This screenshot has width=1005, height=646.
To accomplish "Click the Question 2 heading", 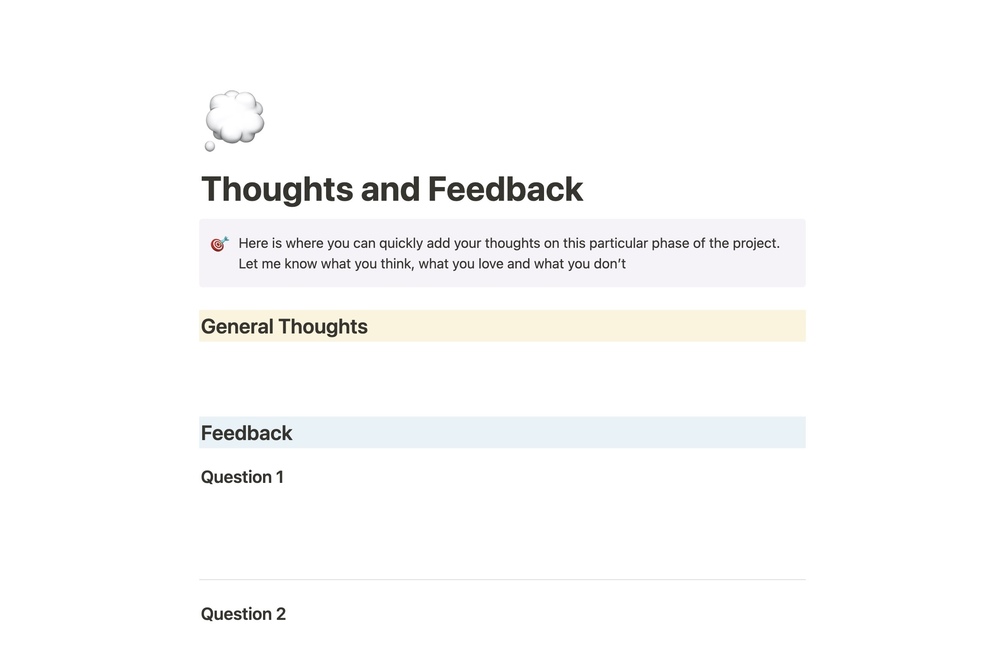I will coord(243,614).
